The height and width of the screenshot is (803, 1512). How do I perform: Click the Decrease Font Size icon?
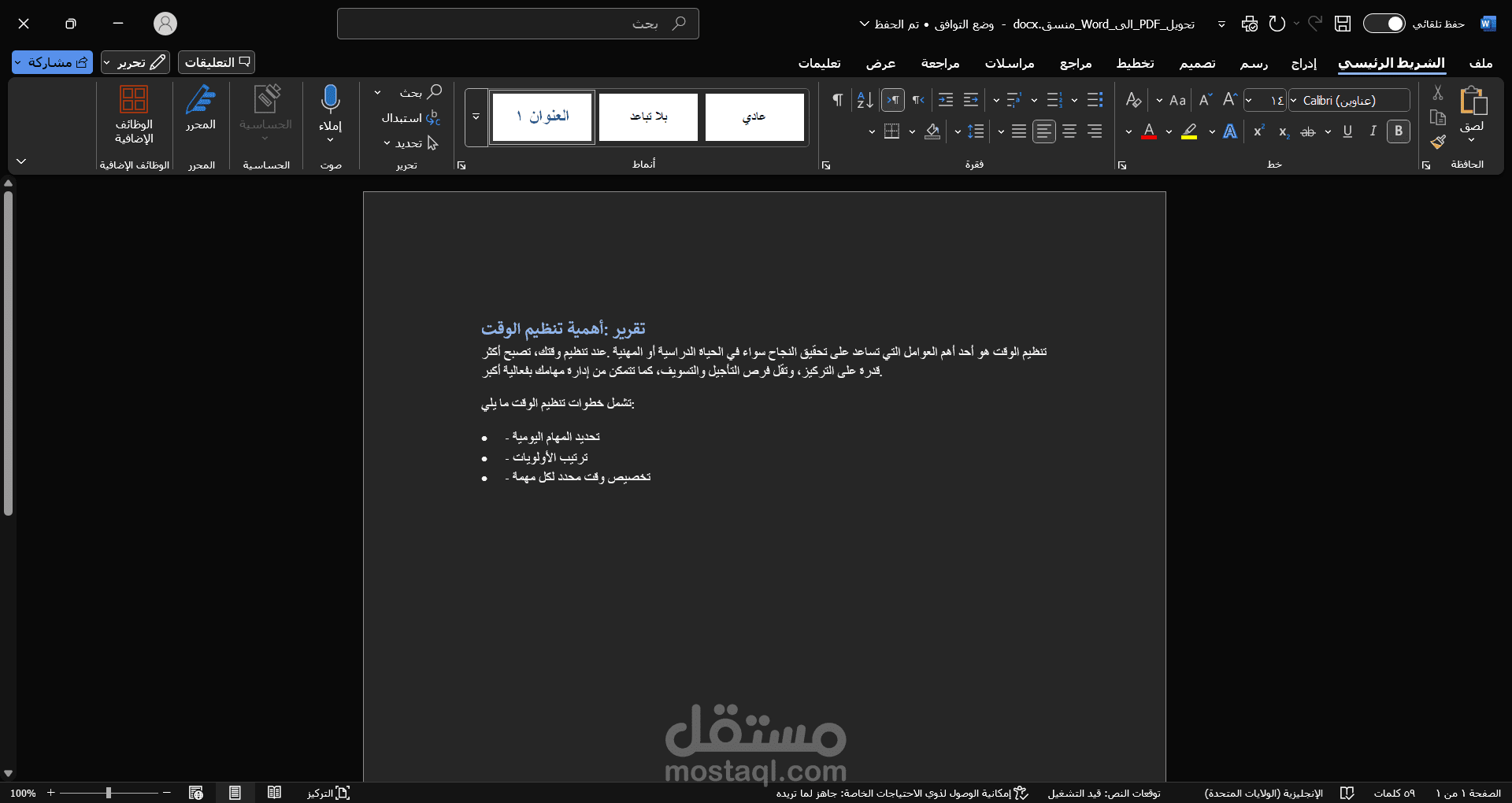(x=1205, y=100)
